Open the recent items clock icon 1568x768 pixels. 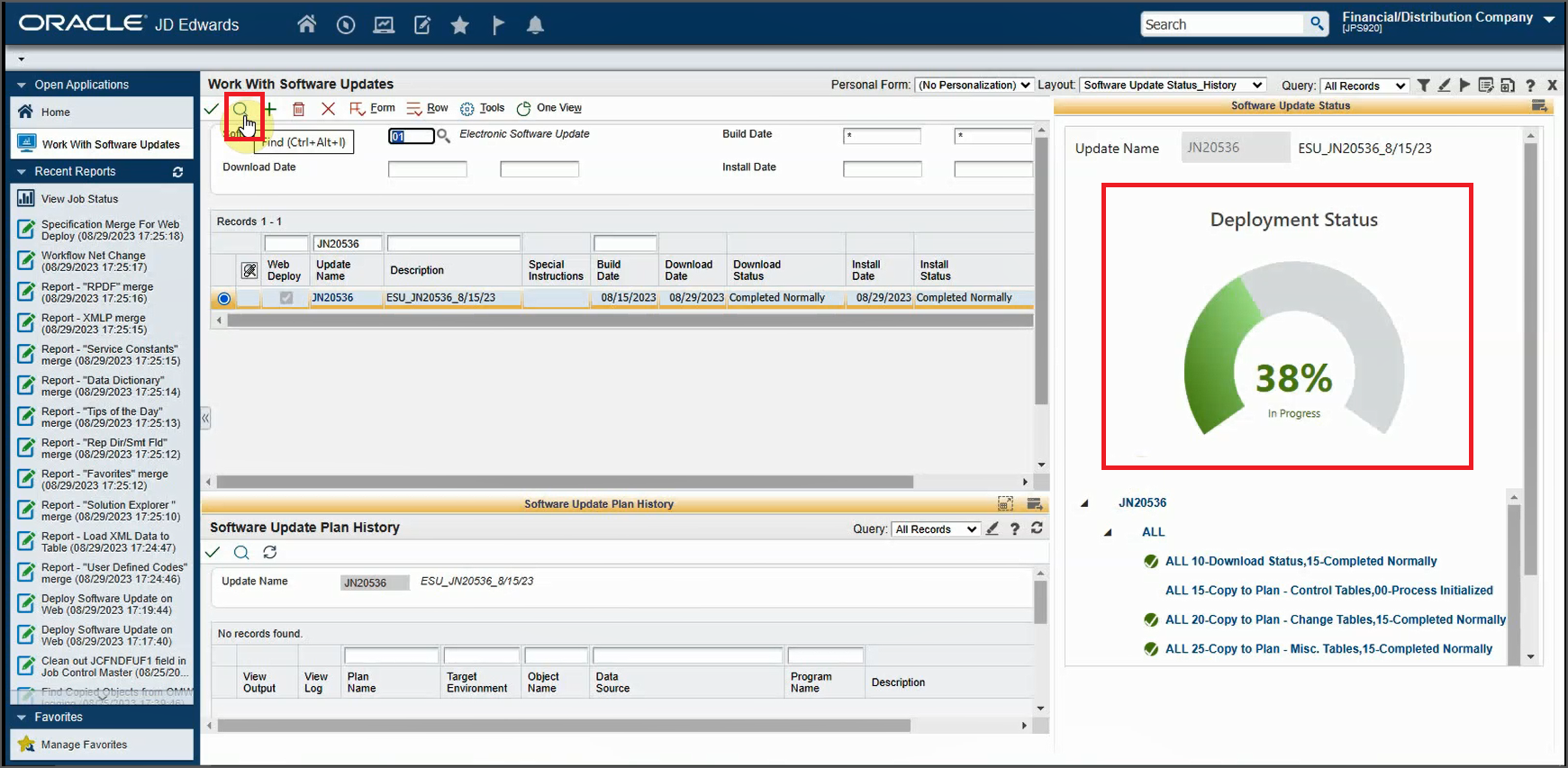click(x=346, y=25)
